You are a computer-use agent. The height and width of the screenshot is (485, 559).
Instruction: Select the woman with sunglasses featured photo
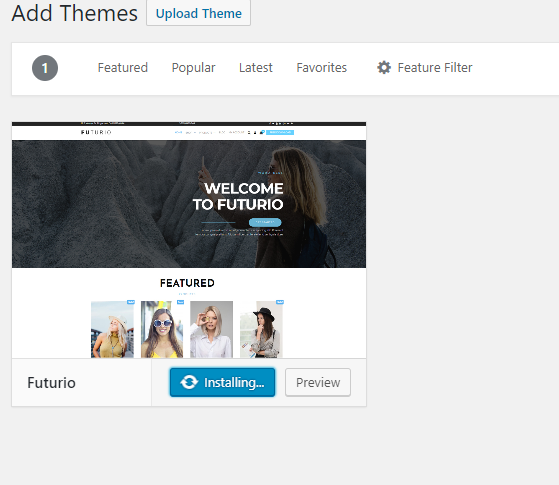click(x=162, y=329)
